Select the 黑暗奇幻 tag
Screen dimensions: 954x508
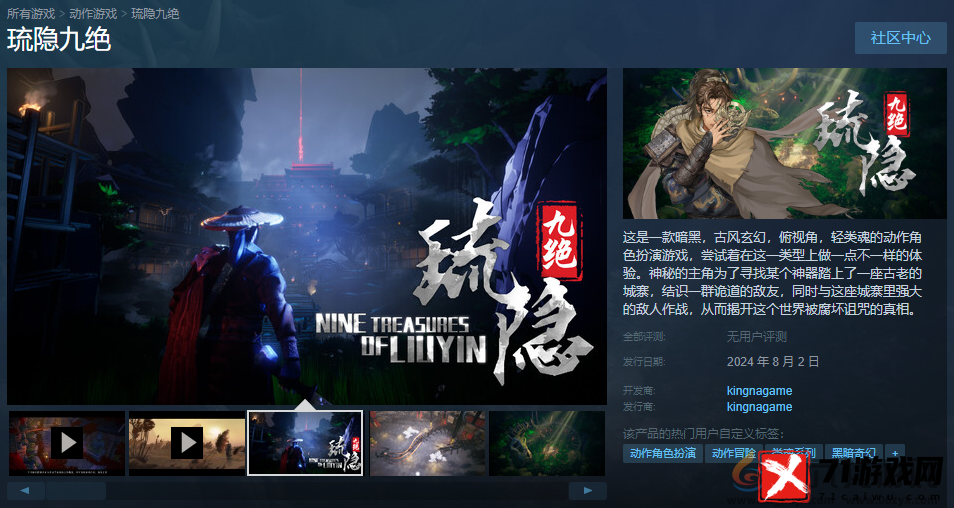click(854, 453)
